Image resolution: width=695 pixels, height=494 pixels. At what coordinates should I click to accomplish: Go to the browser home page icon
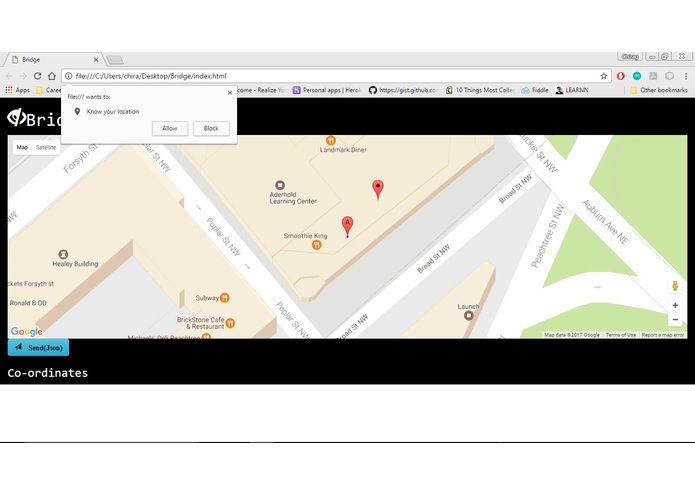click(x=52, y=76)
